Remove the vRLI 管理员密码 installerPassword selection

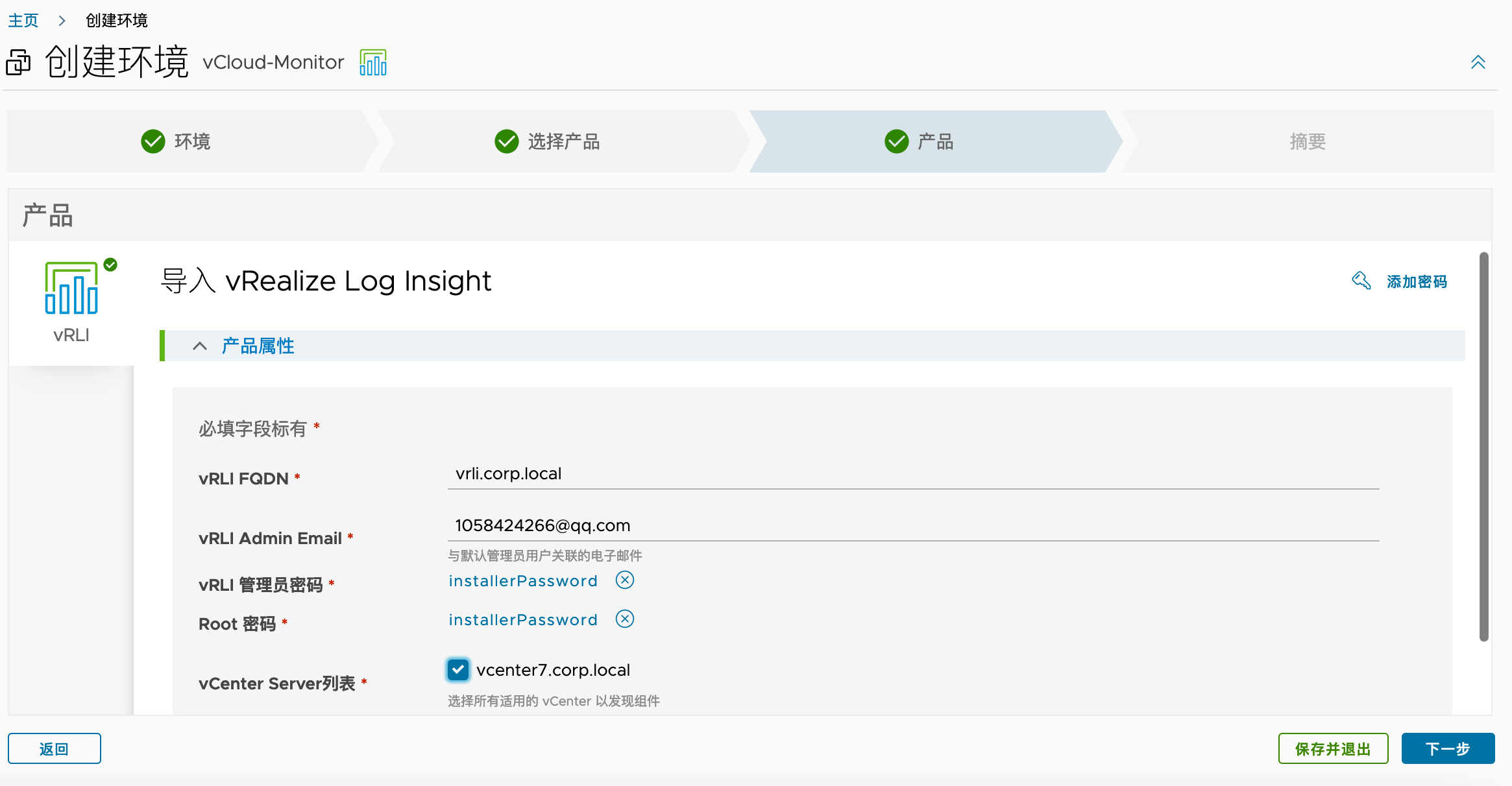coord(625,580)
